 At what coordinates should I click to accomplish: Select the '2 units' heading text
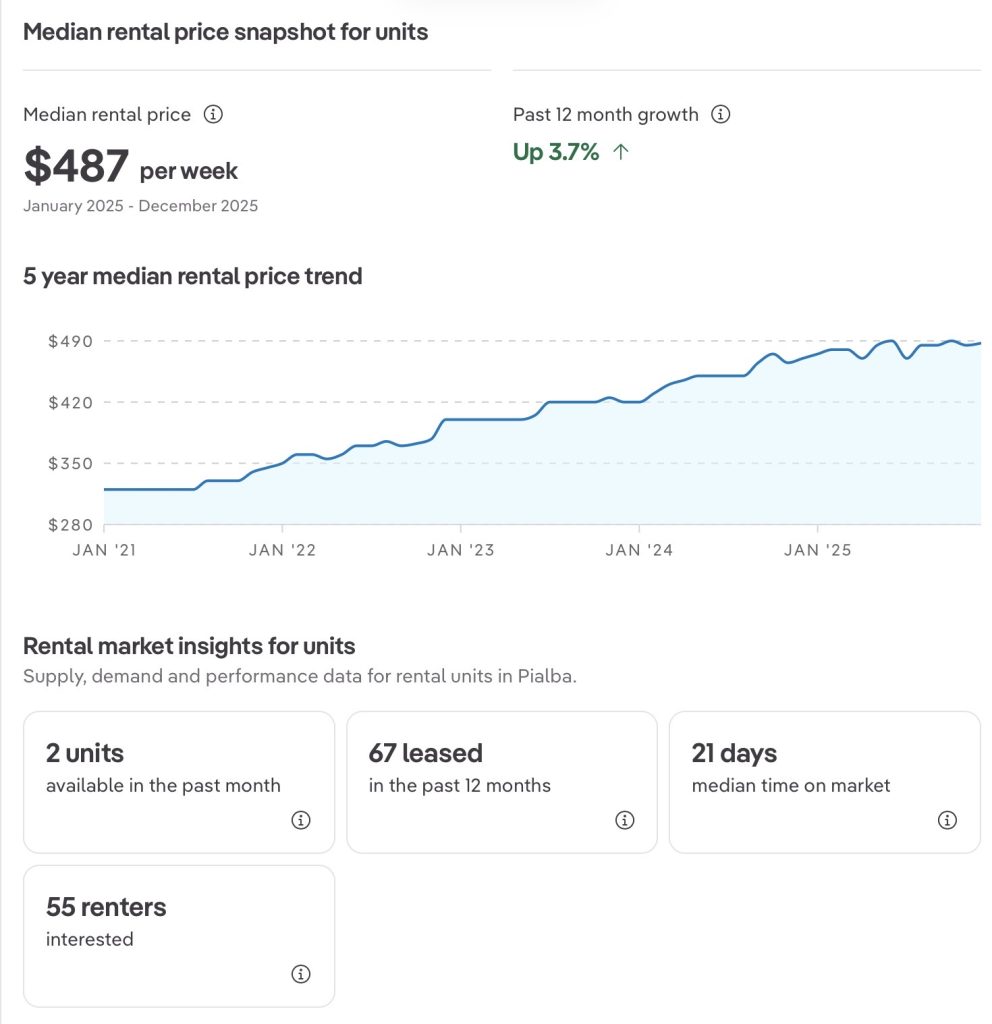pyautogui.click(x=85, y=753)
